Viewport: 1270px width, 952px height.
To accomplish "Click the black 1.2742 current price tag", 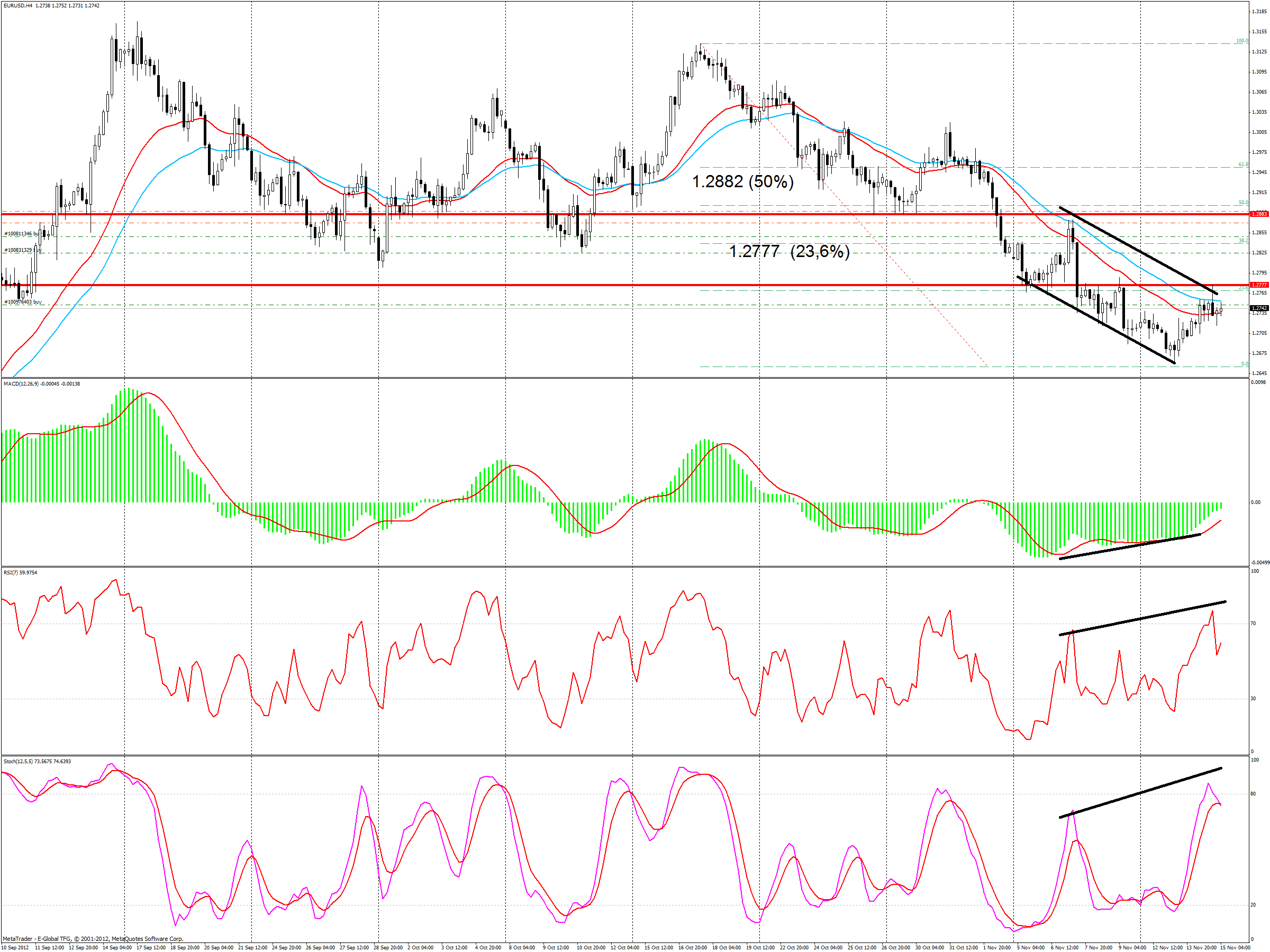I will click(x=1258, y=308).
